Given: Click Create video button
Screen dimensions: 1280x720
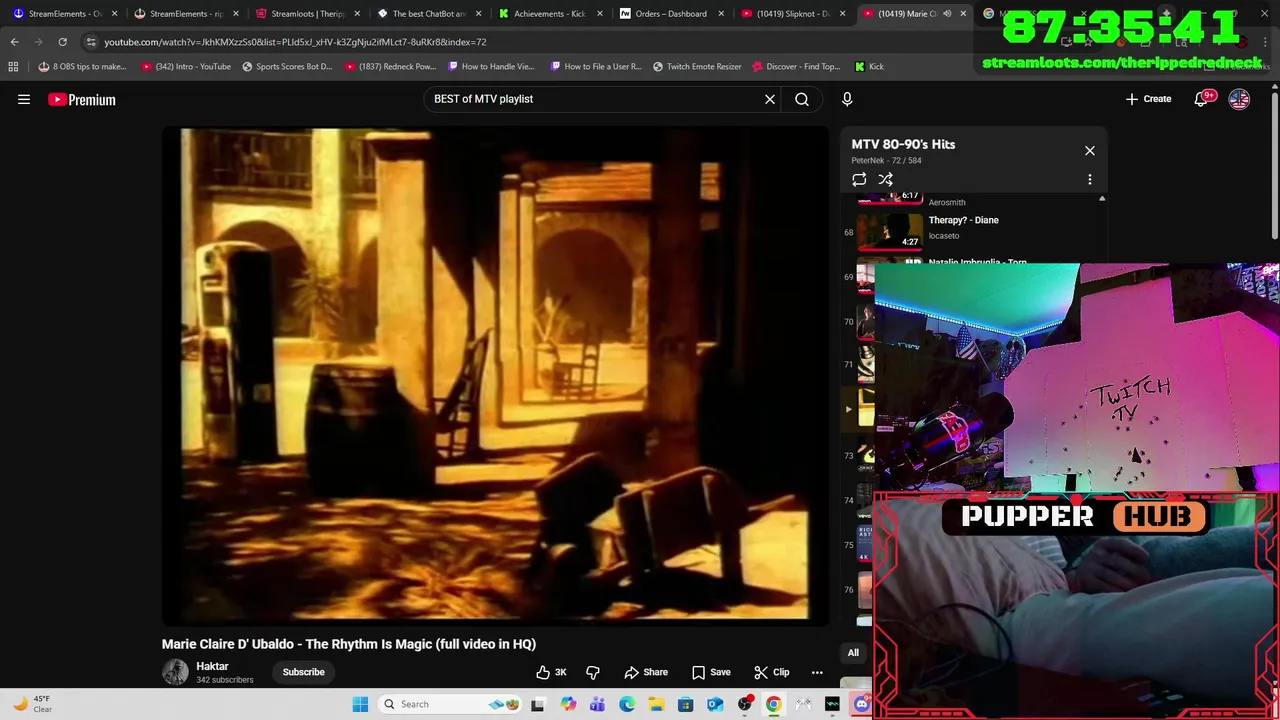Looking at the screenshot, I should (x=1148, y=99).
